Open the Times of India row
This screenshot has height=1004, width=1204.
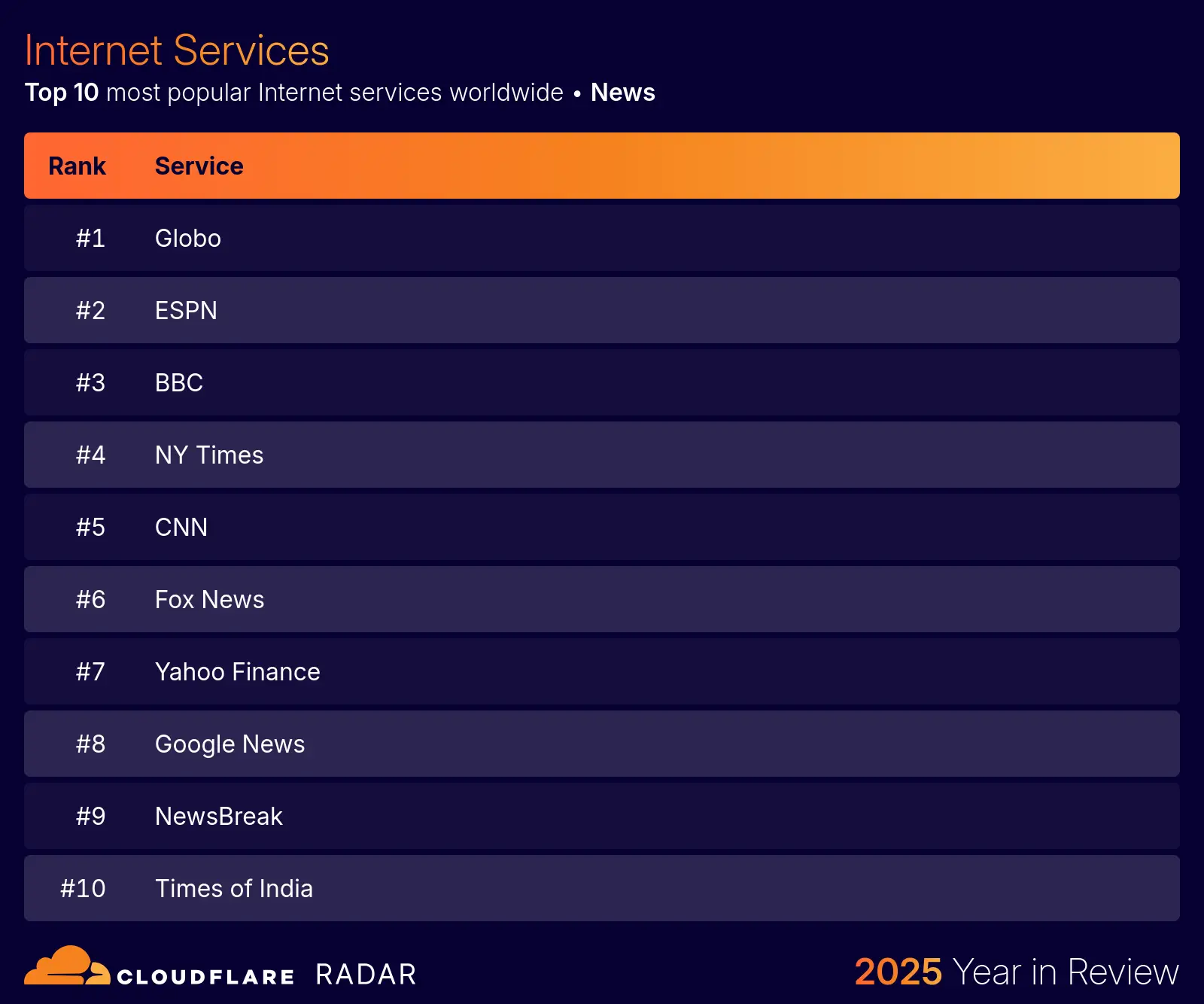pyautogui.click(x=233, y=889)
